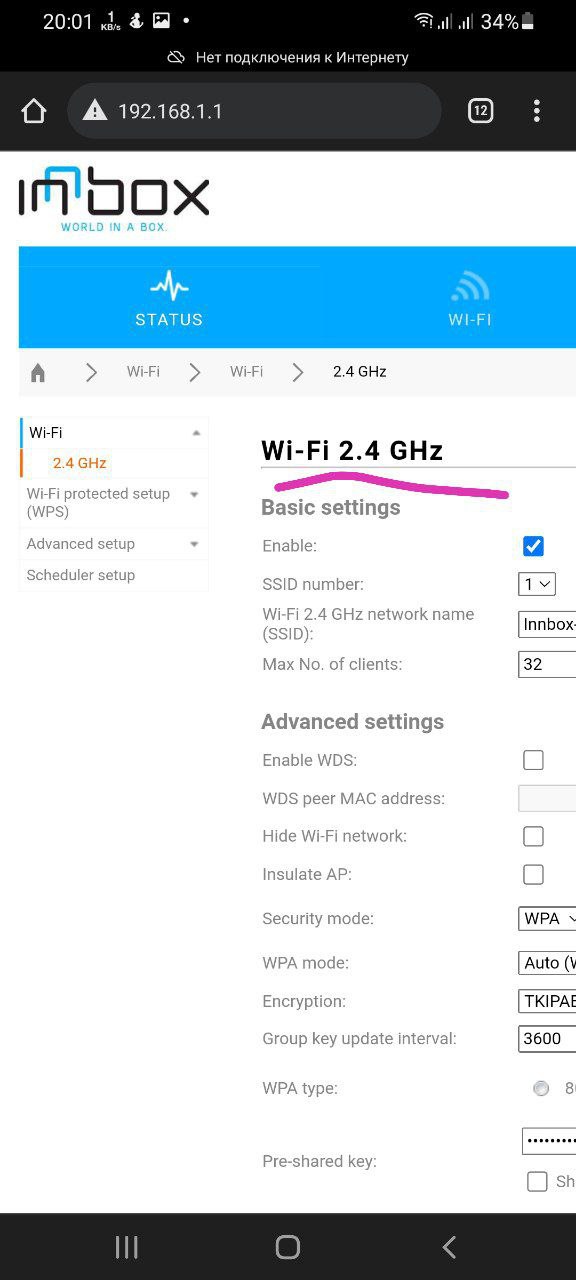Open the SSID number dropdown
The width and height of the screenshot is (576, 1280).
537,584
